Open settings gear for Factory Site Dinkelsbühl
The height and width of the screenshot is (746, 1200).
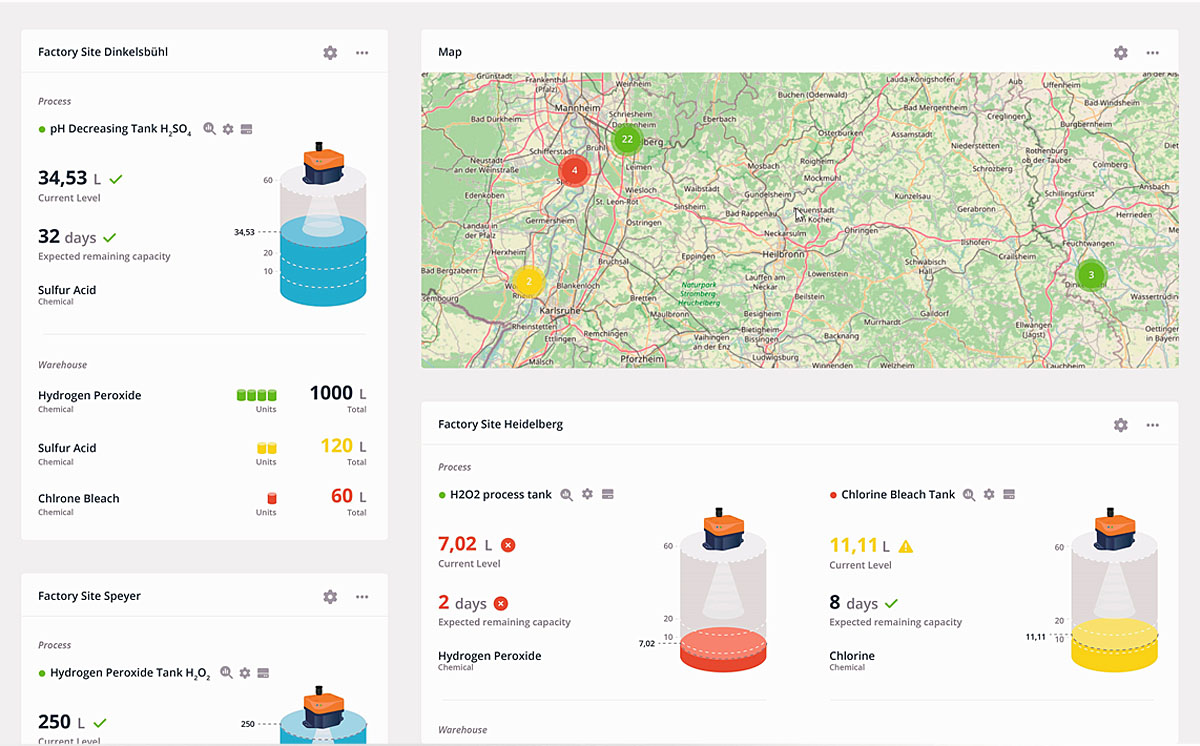pyautogui.click(x=330, y=53)
